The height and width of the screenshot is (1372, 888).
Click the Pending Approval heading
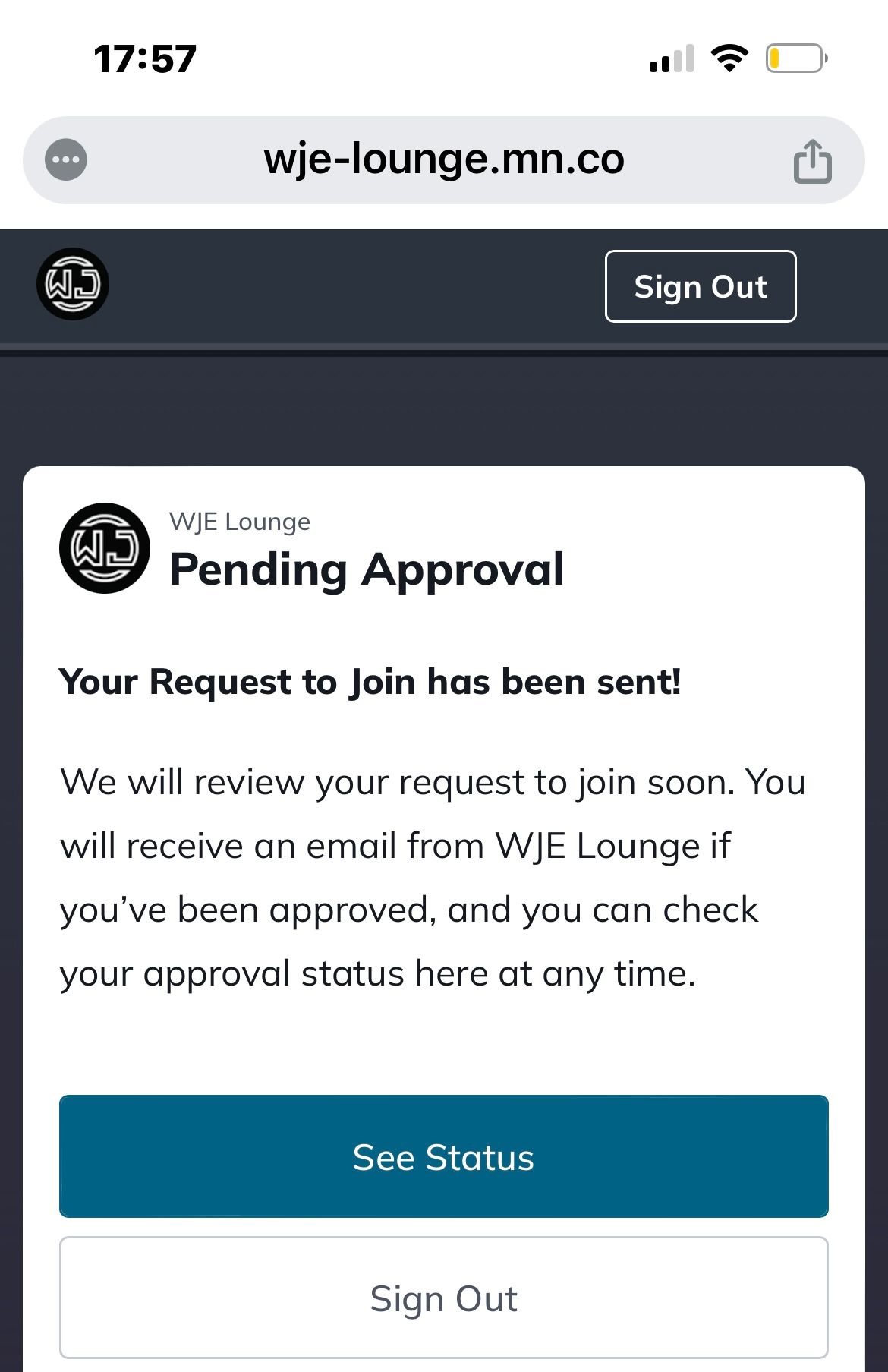pos(367,569)
